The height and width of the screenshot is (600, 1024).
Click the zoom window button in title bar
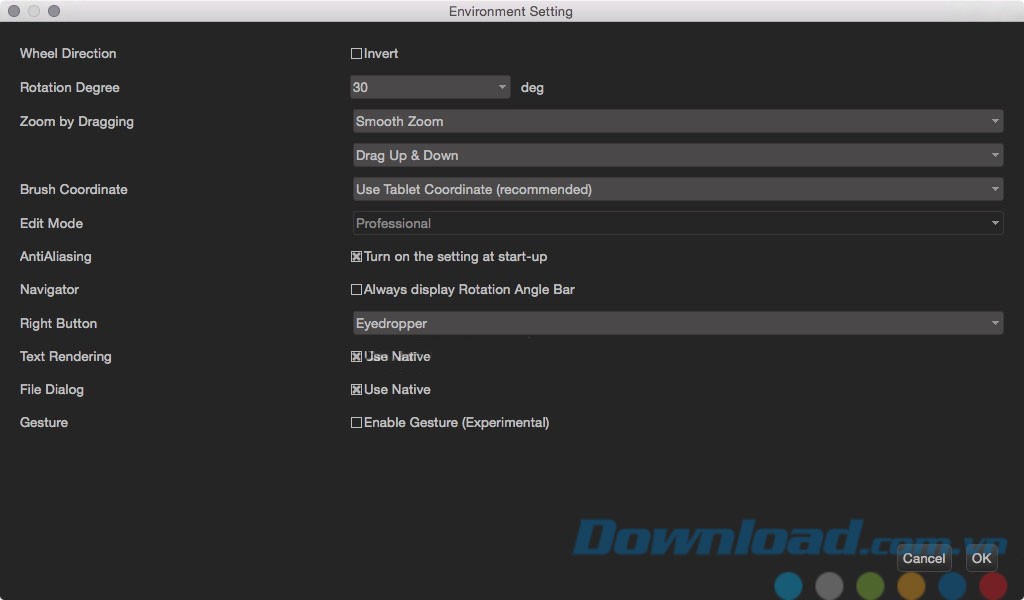54,11
